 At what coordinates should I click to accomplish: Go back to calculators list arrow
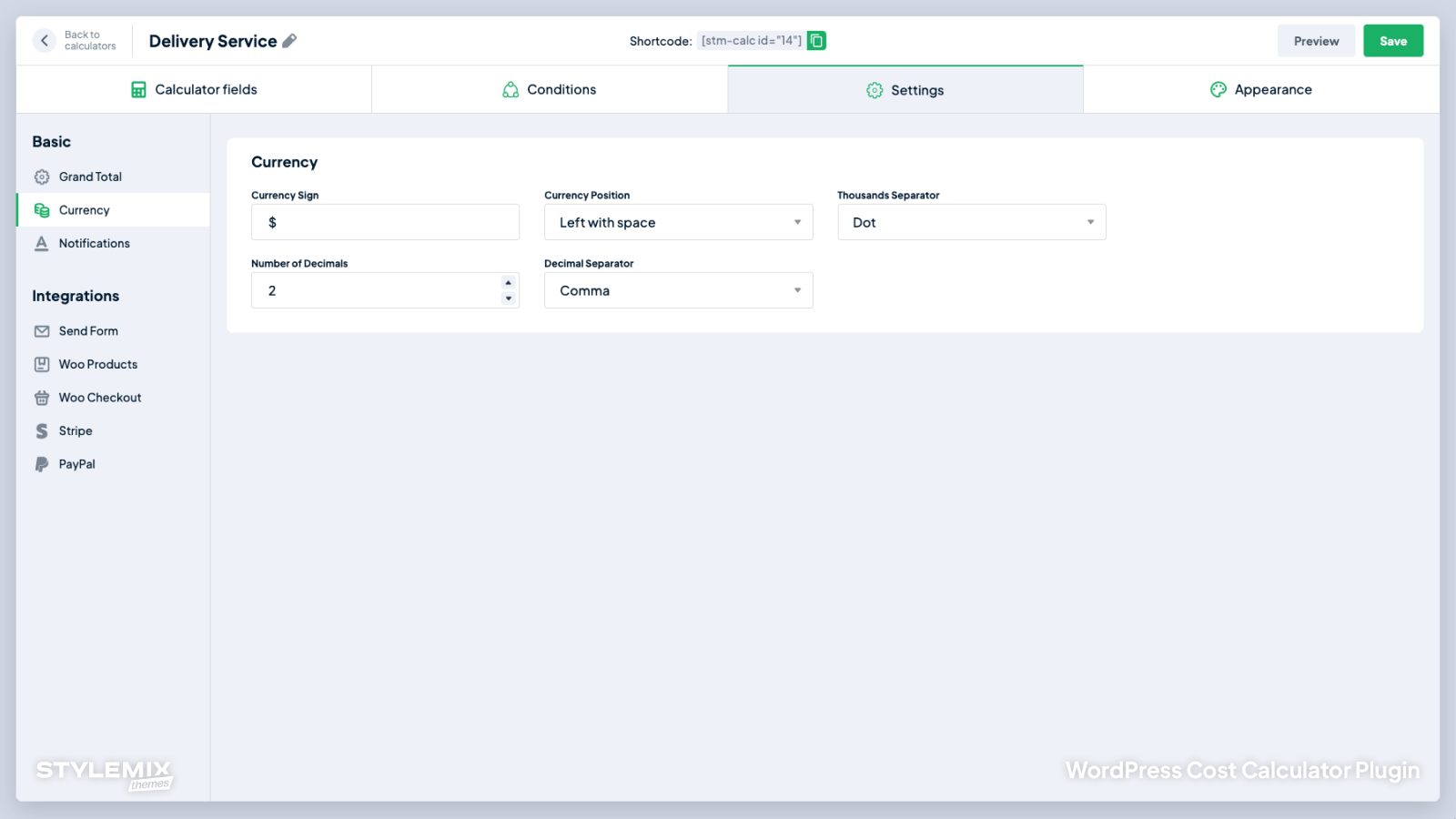[x=44, y=41]
